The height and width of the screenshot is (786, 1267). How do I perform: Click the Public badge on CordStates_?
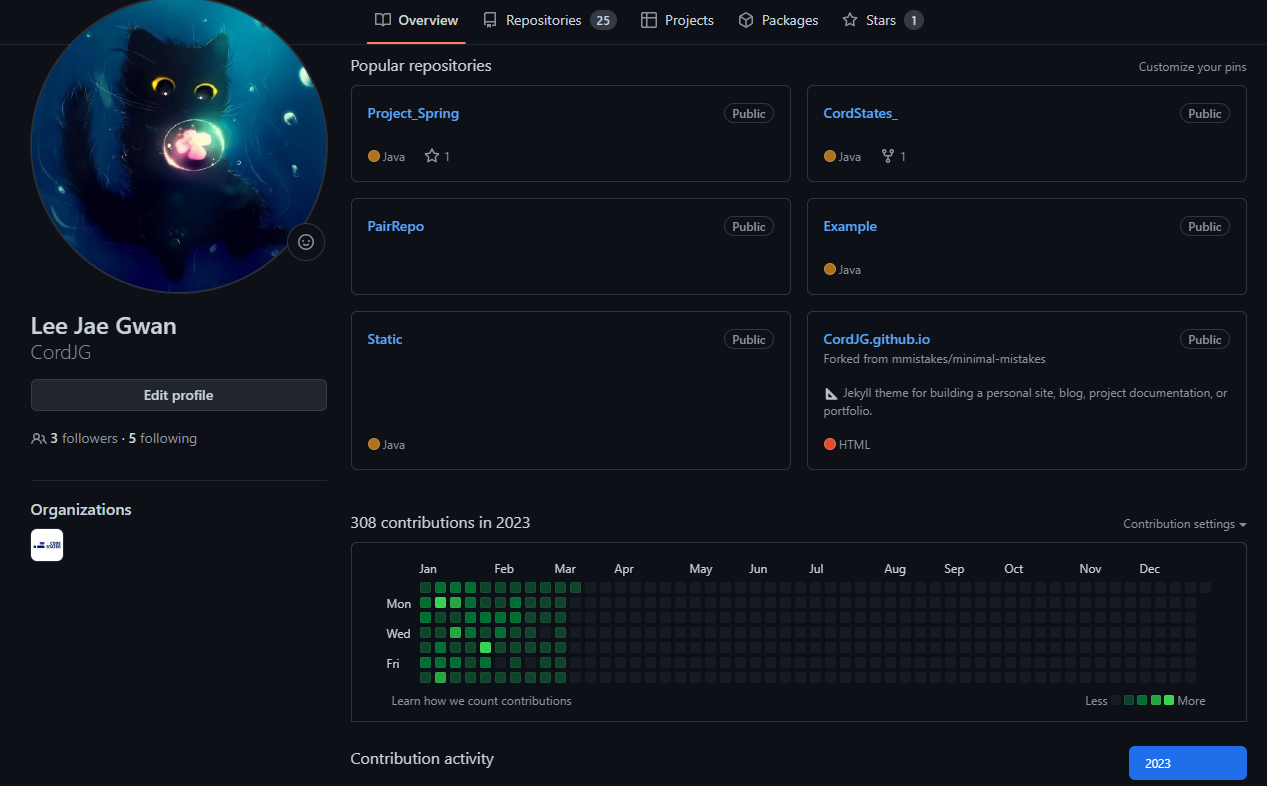[1205, 113]
